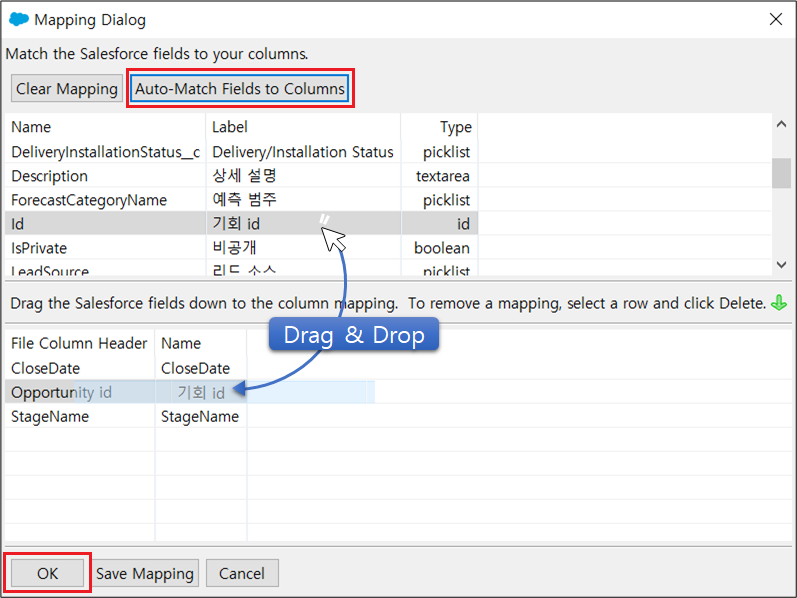Select the ForecastCategoryName field
Viewport: 797px width, 598px height.
coord(89,200)
